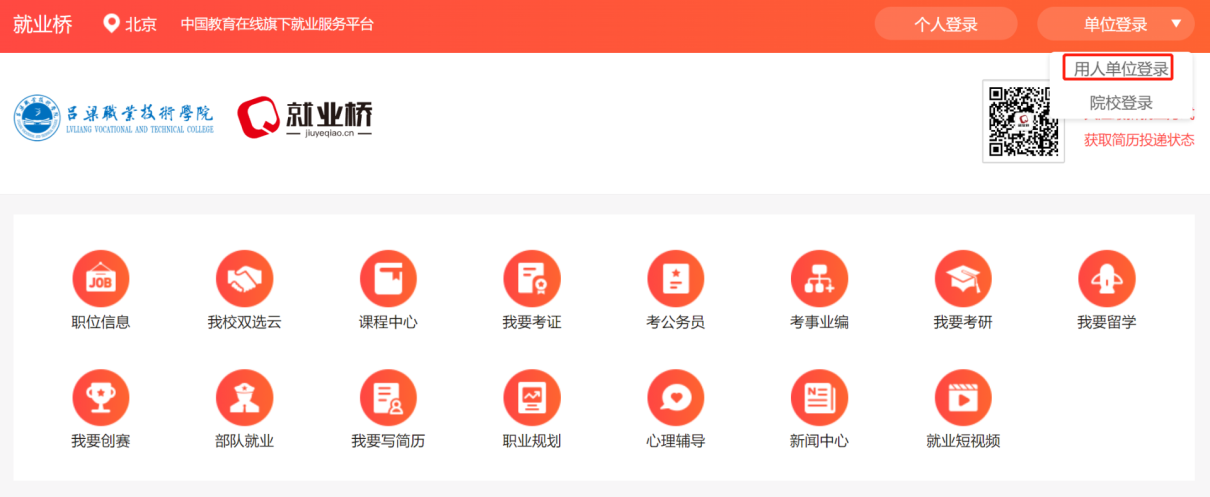Click the 考事业编 org-chart icon
Screen dimensions: 1210x497
819,278
